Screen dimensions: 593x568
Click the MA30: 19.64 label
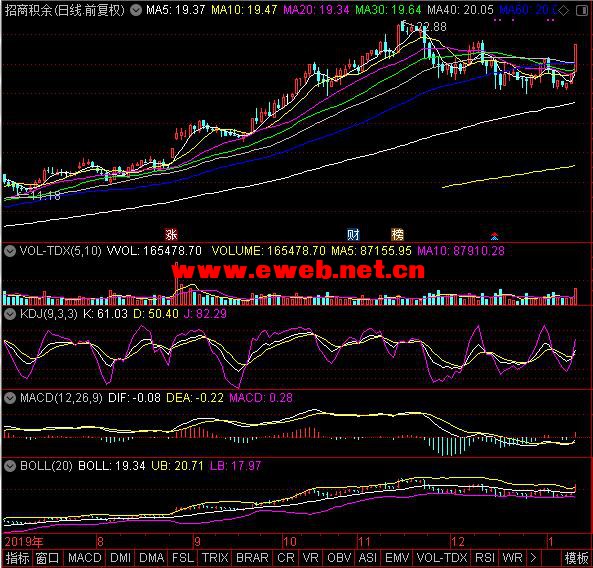tap(388, 10)
